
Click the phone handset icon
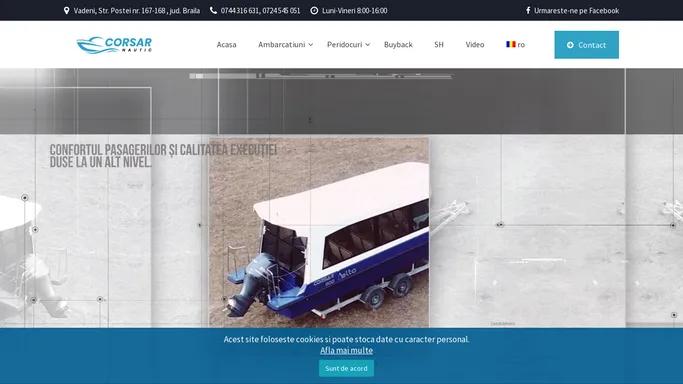213,10
